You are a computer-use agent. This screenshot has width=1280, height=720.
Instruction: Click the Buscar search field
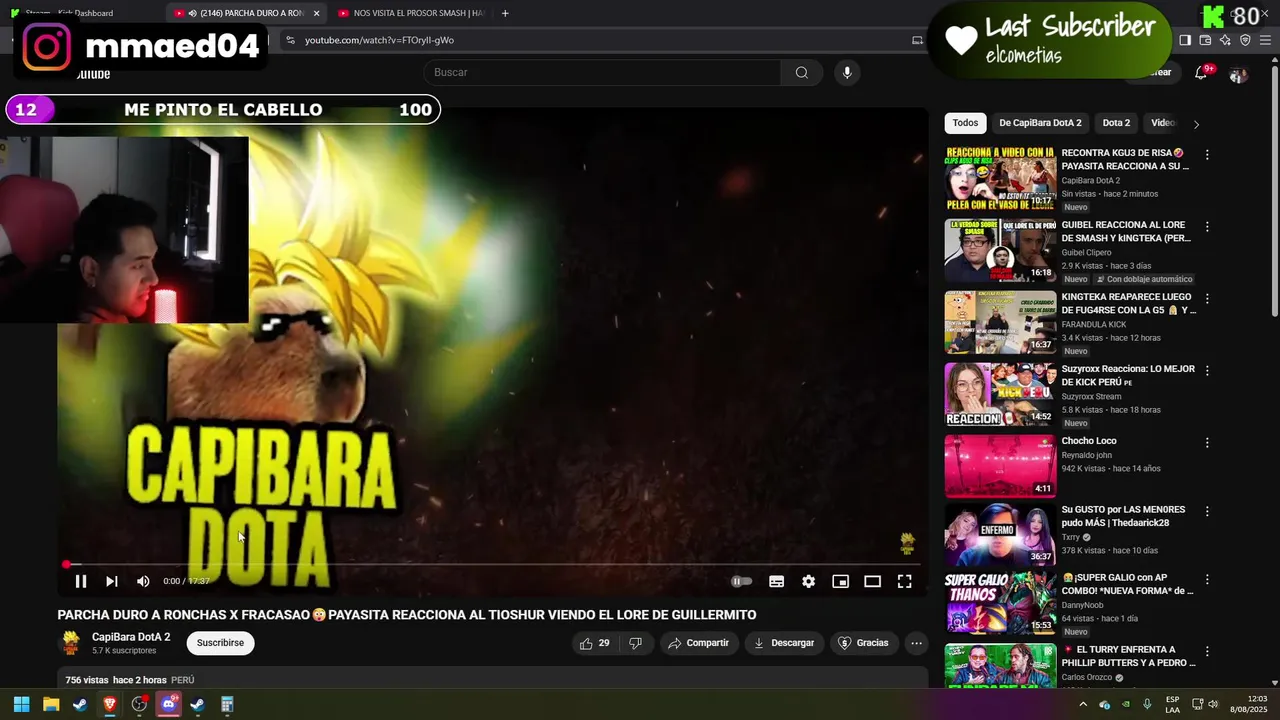click(x=602, y=72)
